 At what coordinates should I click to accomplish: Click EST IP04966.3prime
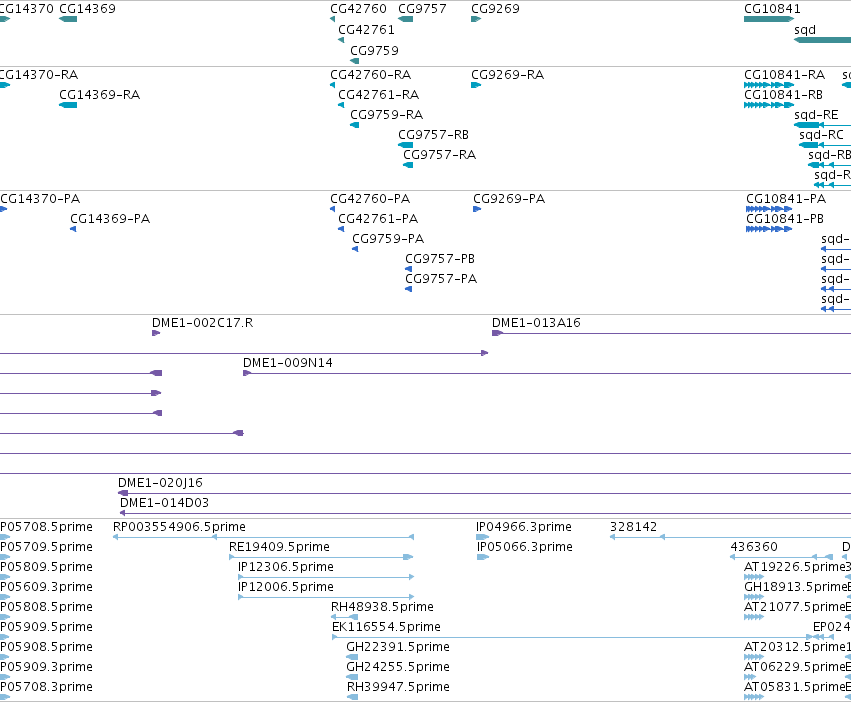pyautogui.click(x=524, y=527)
